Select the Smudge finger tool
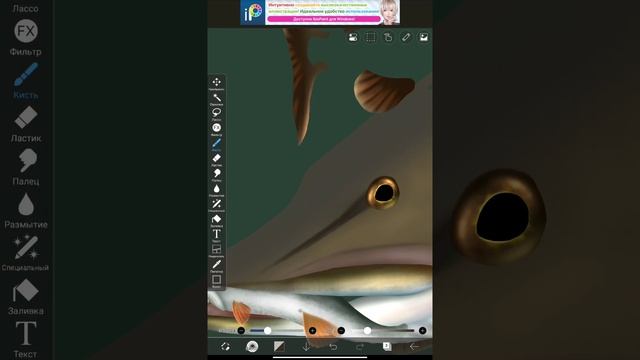Image resolution: width=640 pixels, height=360 pixels. (216, 175)
